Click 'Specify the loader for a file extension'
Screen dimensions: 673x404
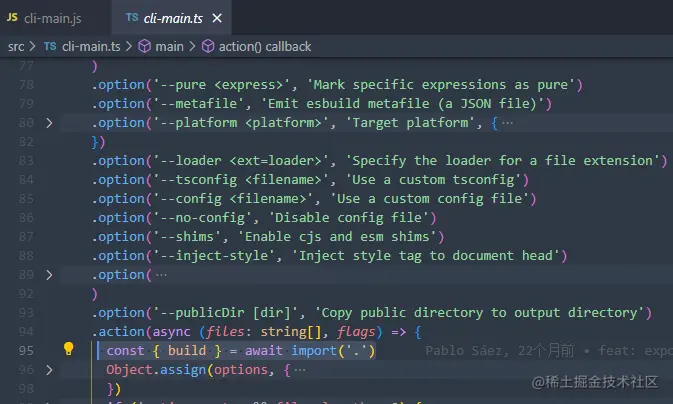[x=503, y=161]
